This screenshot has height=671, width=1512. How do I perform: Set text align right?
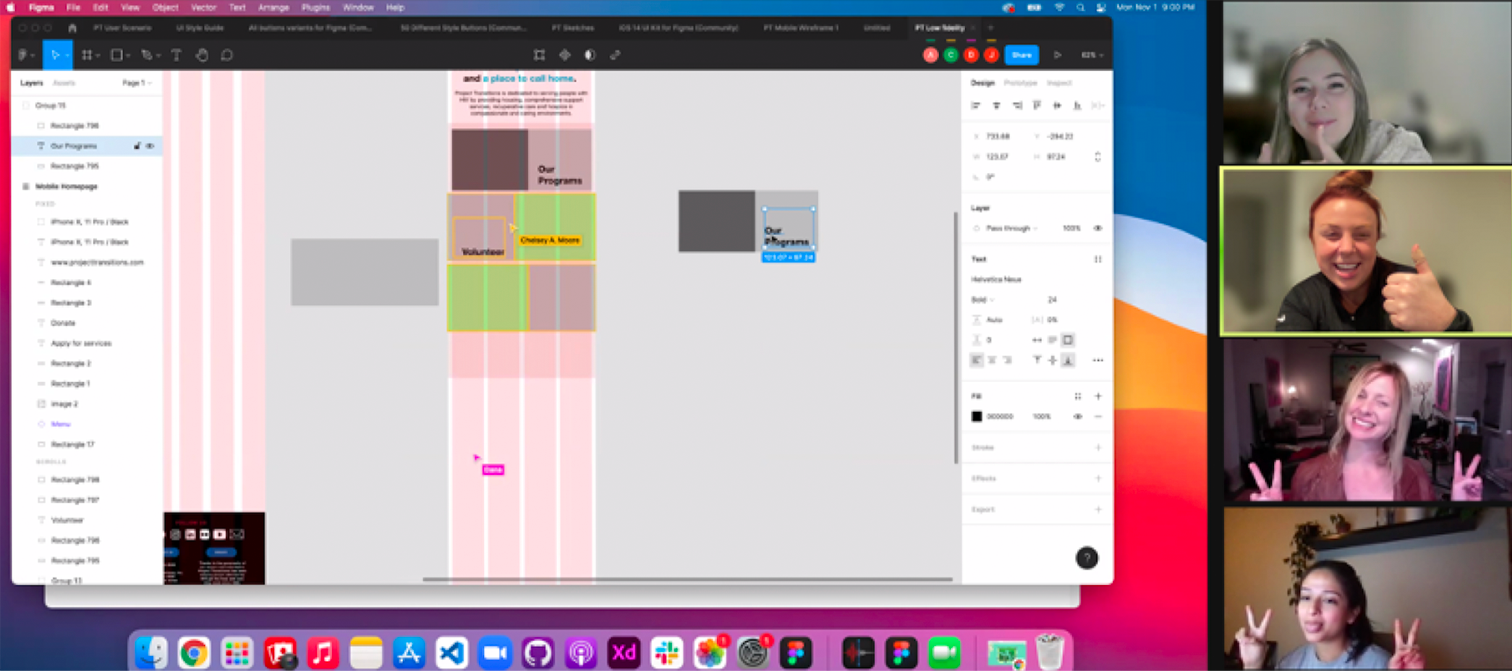(1007, 360)
